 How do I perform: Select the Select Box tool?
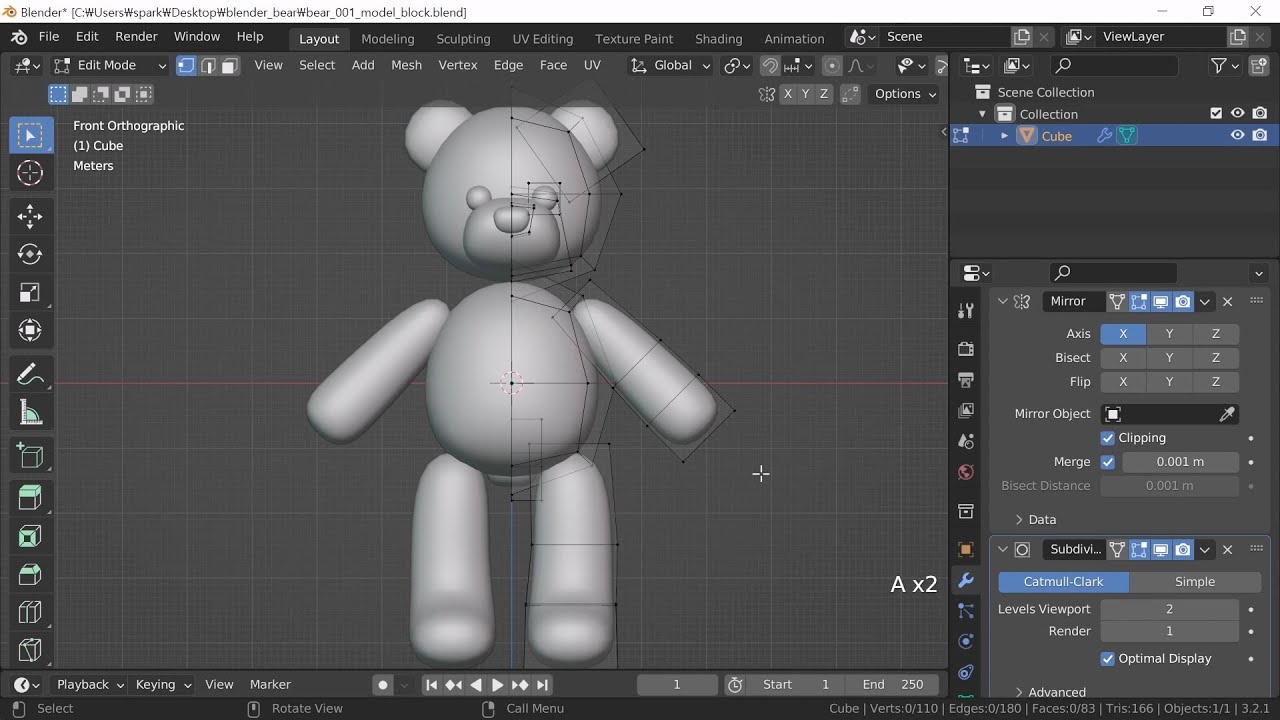[30, 135]
